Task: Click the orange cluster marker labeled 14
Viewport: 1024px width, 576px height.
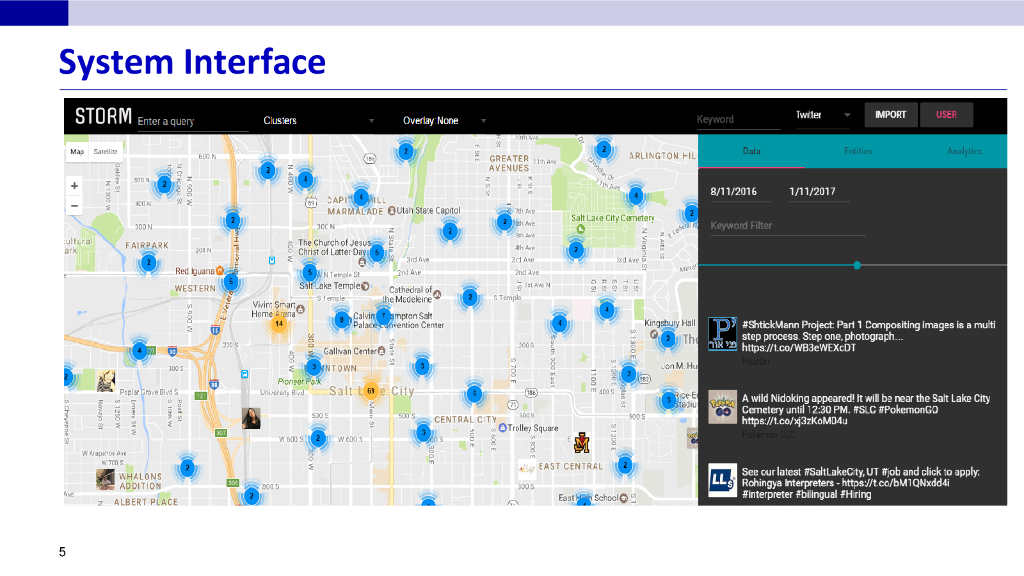Action: [x=279, y=324]
